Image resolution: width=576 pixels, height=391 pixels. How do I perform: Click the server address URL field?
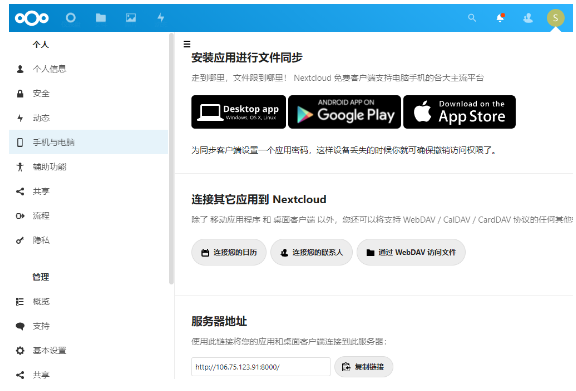click(261, 366)
